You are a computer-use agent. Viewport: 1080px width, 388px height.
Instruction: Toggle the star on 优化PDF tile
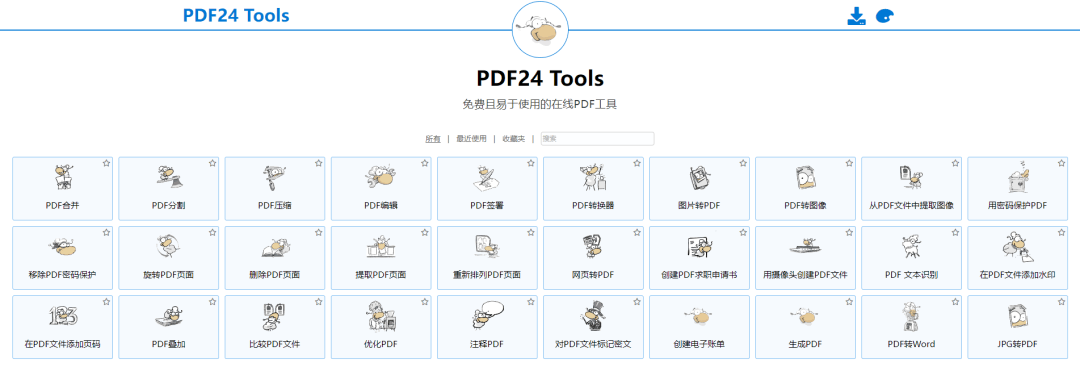(425, 302)
